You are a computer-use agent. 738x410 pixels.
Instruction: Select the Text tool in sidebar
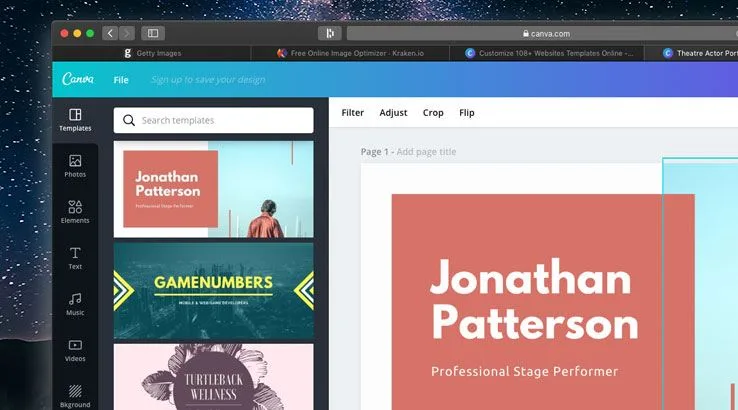(75, 258)
